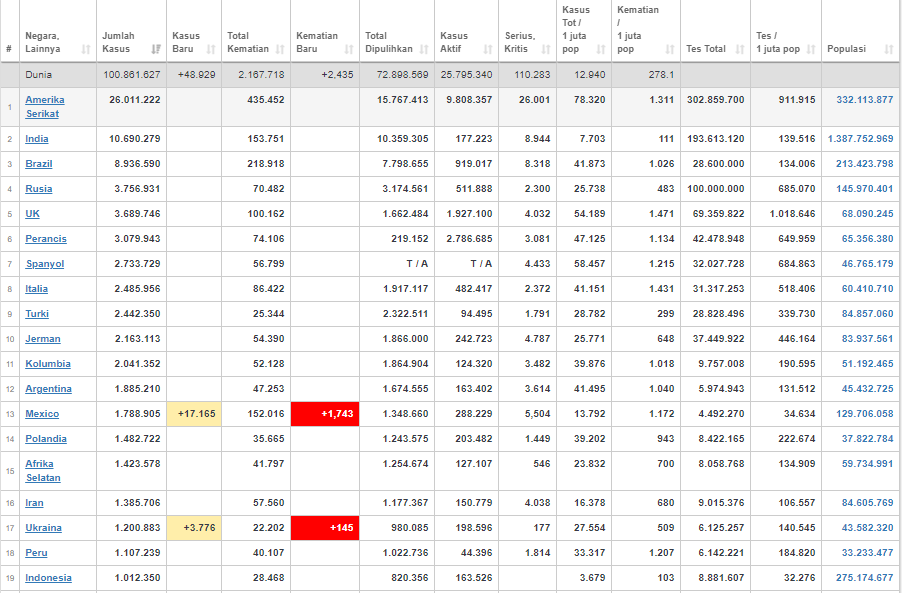Select Perancis active cases 2.786.685
The width and height of the screenshot is (902, 593).
tap(469, 239)
